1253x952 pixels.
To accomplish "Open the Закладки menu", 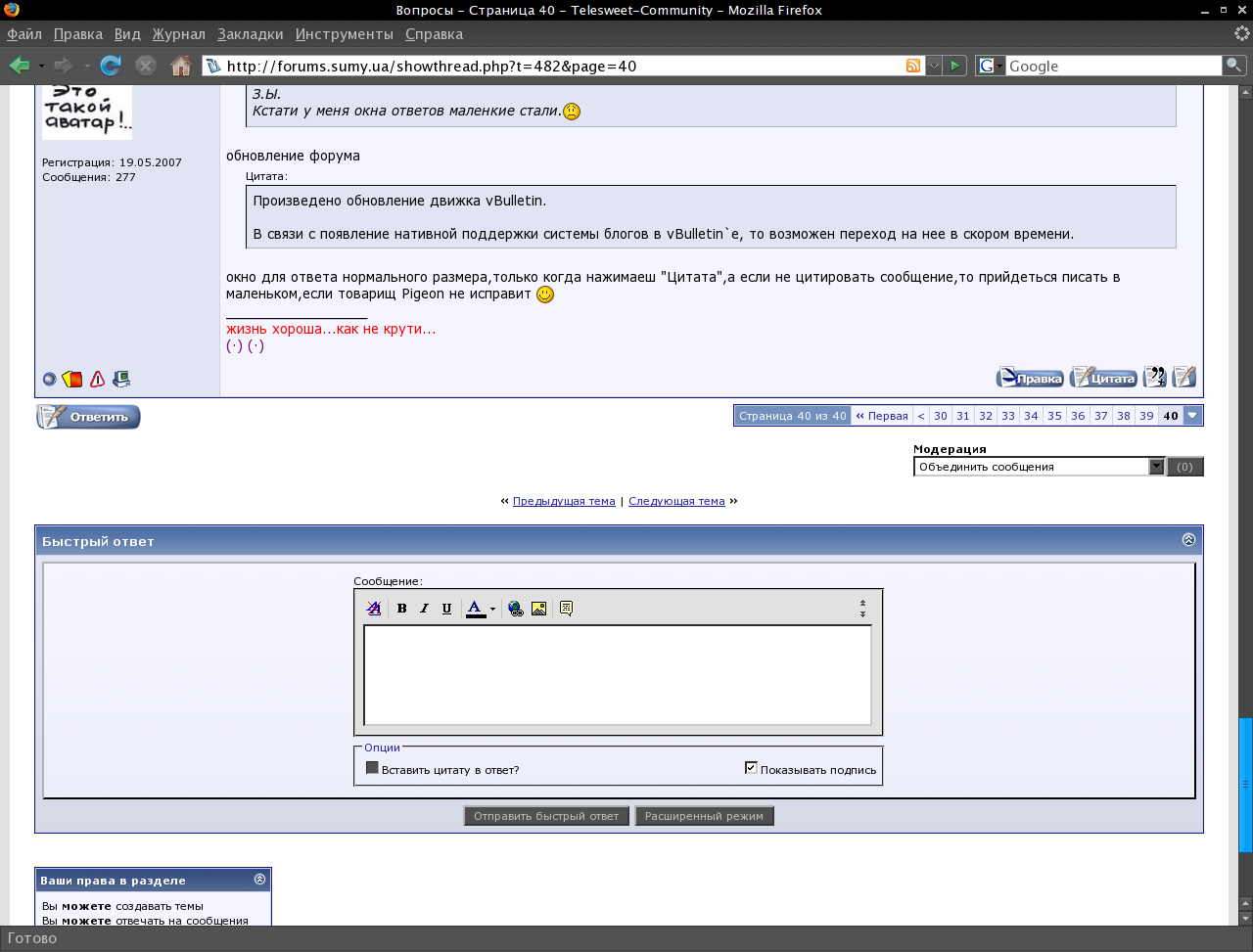I will [250, 34].
